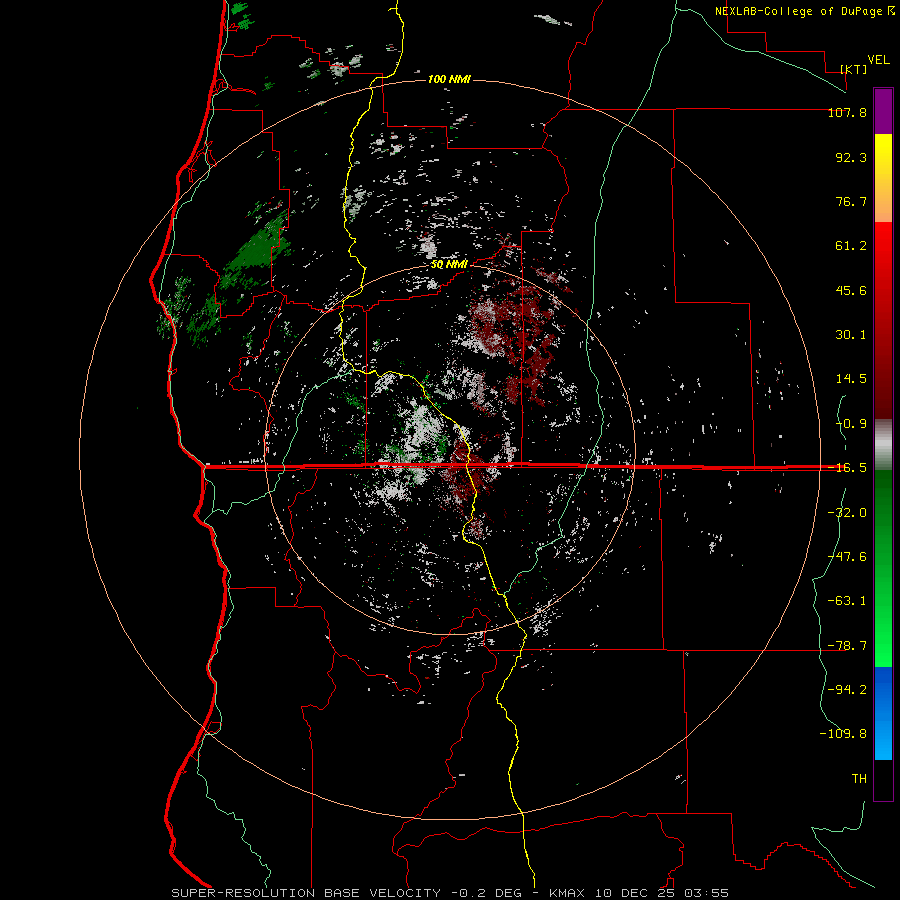Click the 76.7 velocity scale value
This screenshot has width=900, height=900.
click(851, 201)
